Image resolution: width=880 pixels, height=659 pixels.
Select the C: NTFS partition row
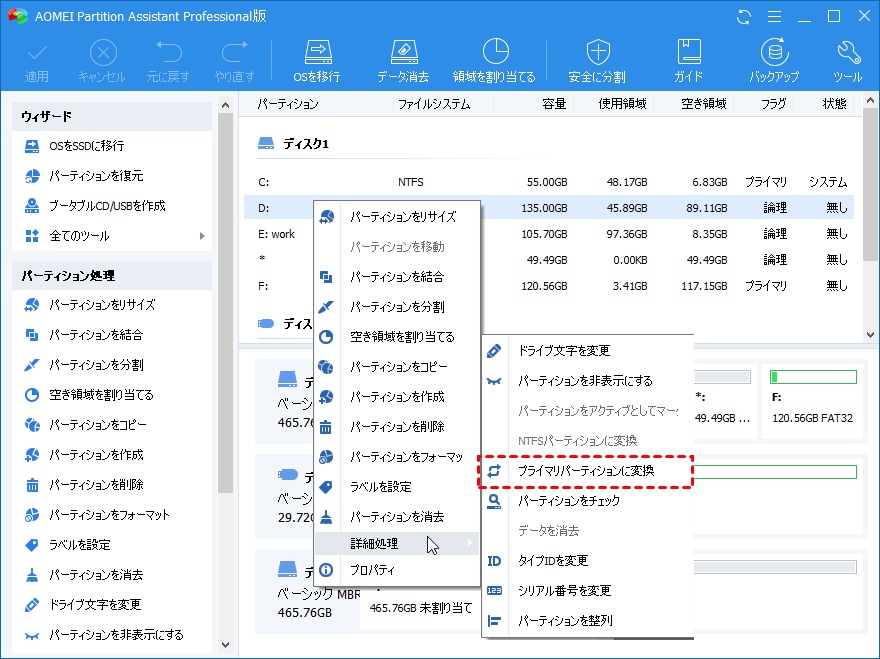click(549, 182)
